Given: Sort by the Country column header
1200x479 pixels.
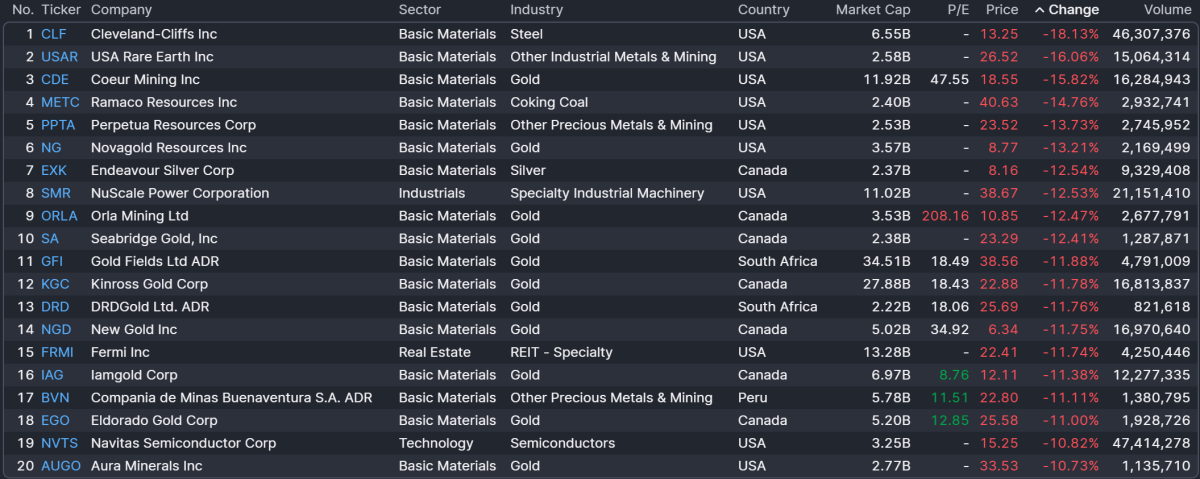Looking at the screenshot, I should [x=763, y=10].
